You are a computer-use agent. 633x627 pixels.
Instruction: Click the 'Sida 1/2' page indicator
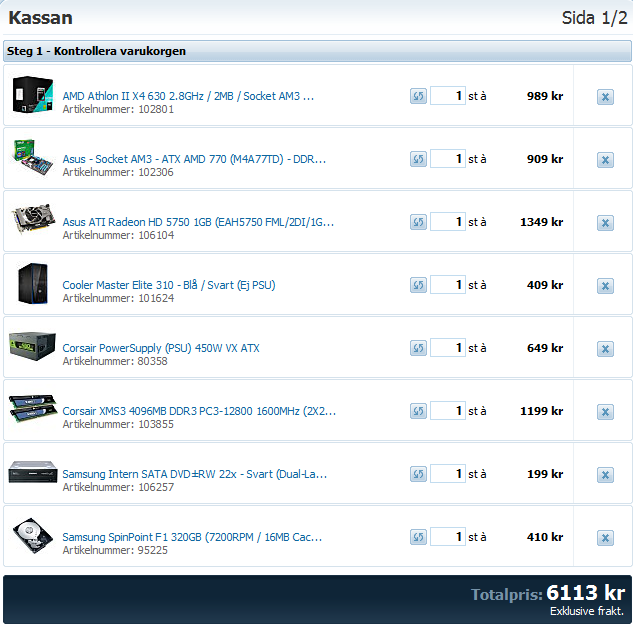click(594, 18)
